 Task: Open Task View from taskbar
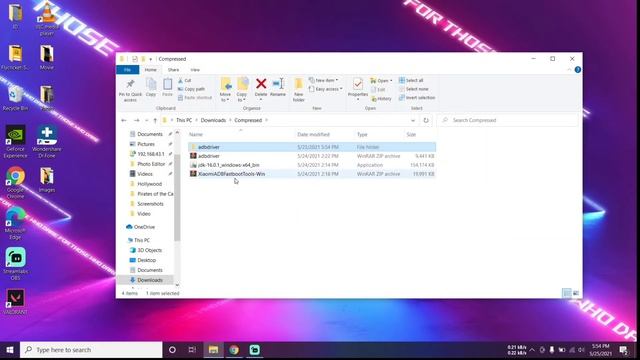tap(192, 350)
